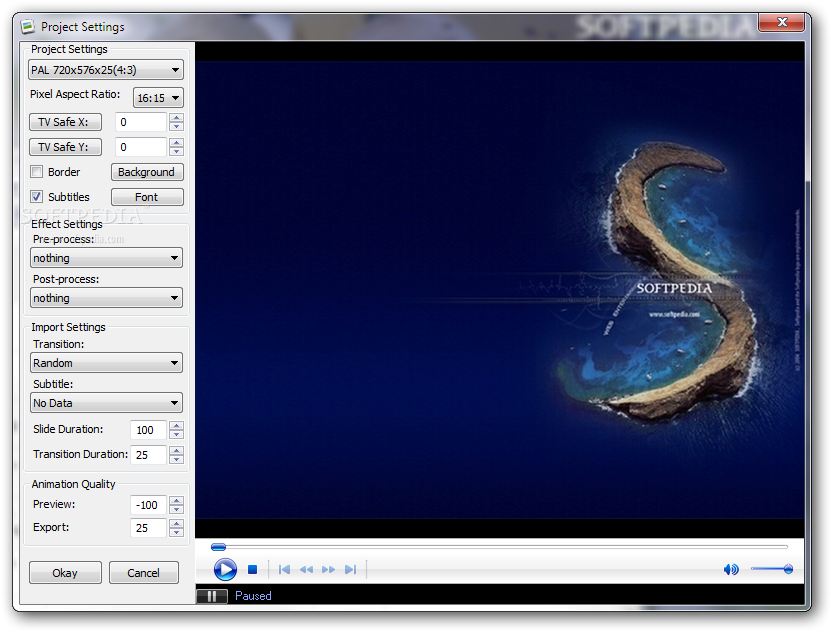Click the video preview image
Screen dimensions: 832x632
500,290
